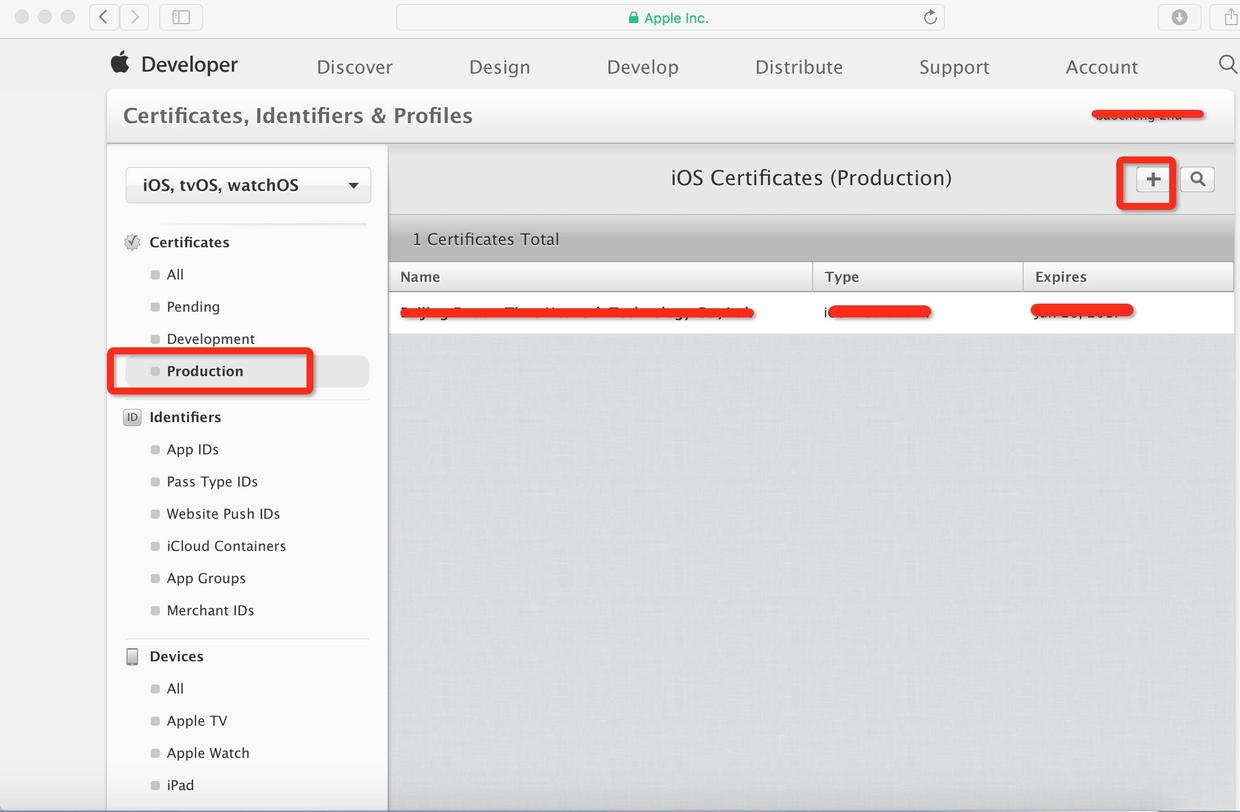The height and width of the screenshot is (812, 1240).
Task: Open iCloud Containers identifiers
Action: click(x=227, y=546)
